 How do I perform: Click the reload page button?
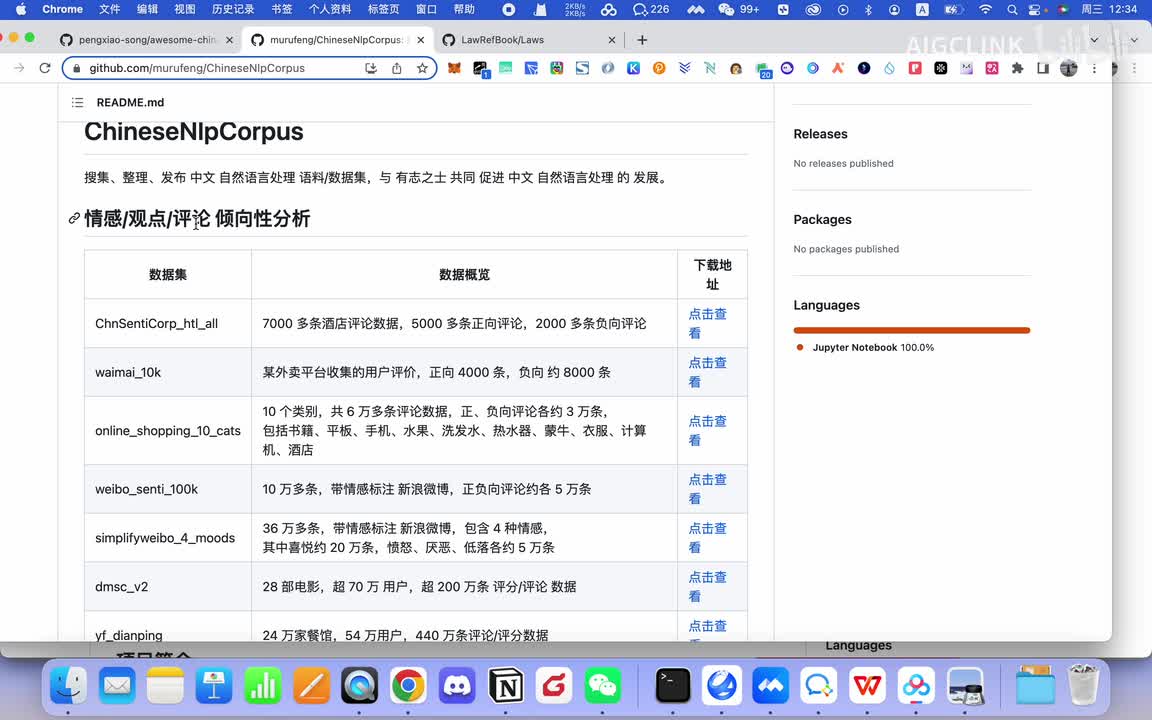pos(45,68)
